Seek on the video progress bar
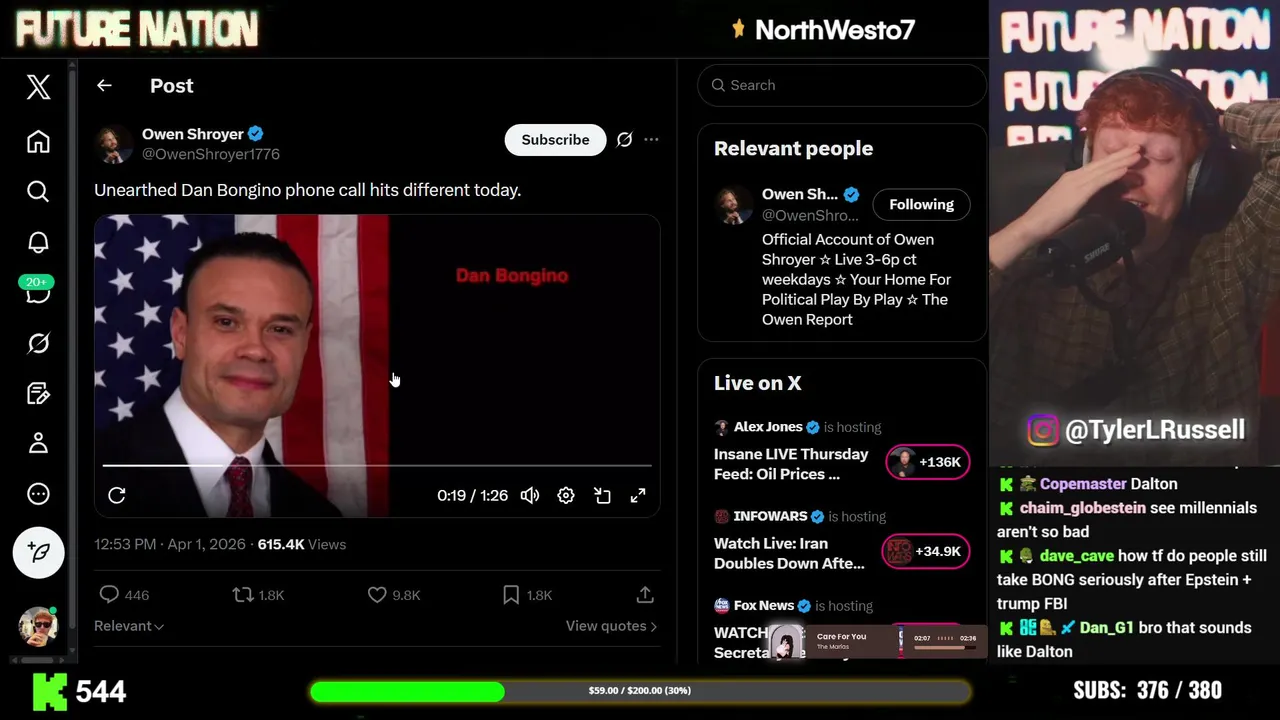This screenshot has height=720, width=1280. (377, 466)
